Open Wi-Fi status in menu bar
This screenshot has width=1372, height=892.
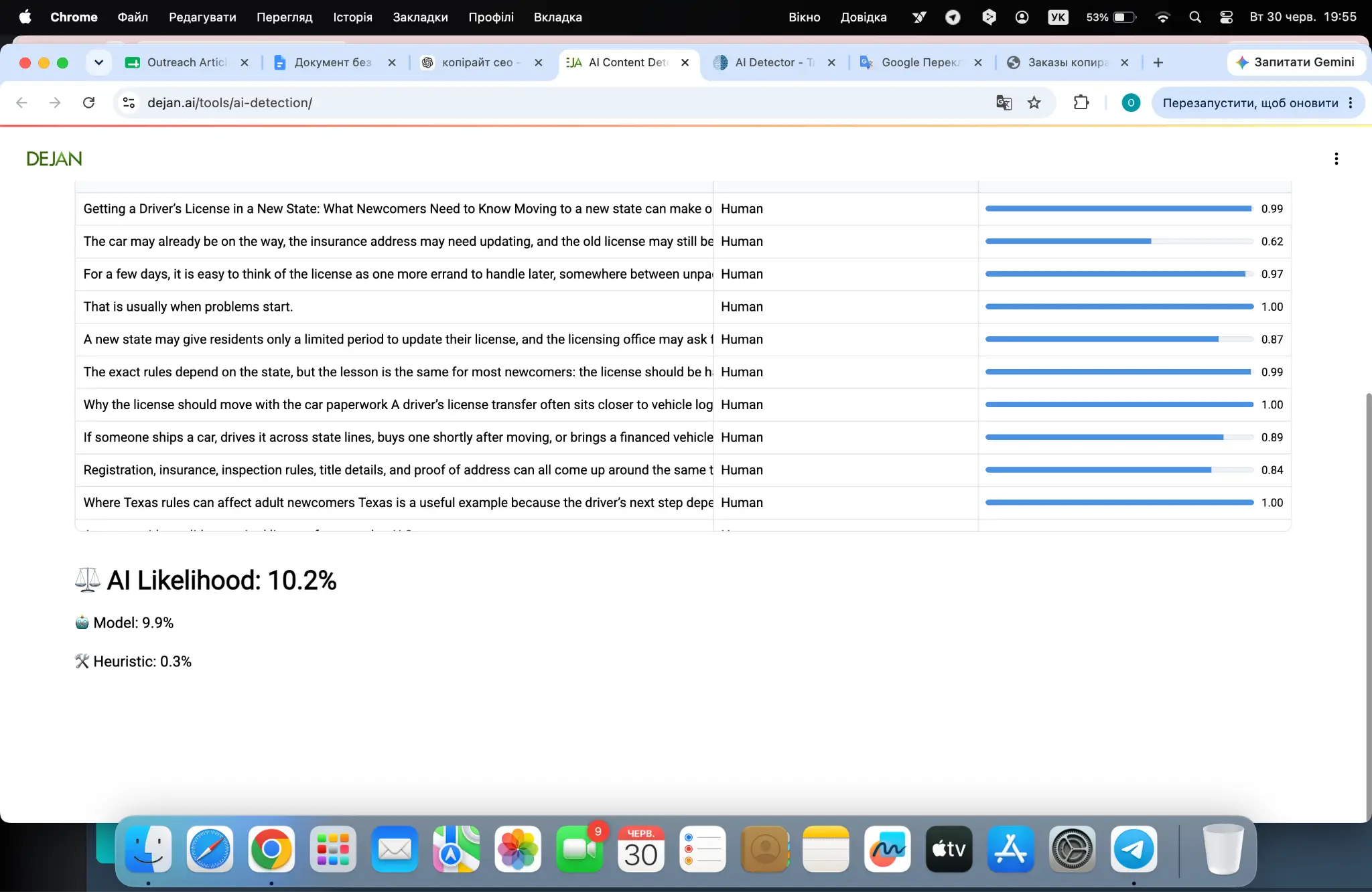coord(1163,17)
